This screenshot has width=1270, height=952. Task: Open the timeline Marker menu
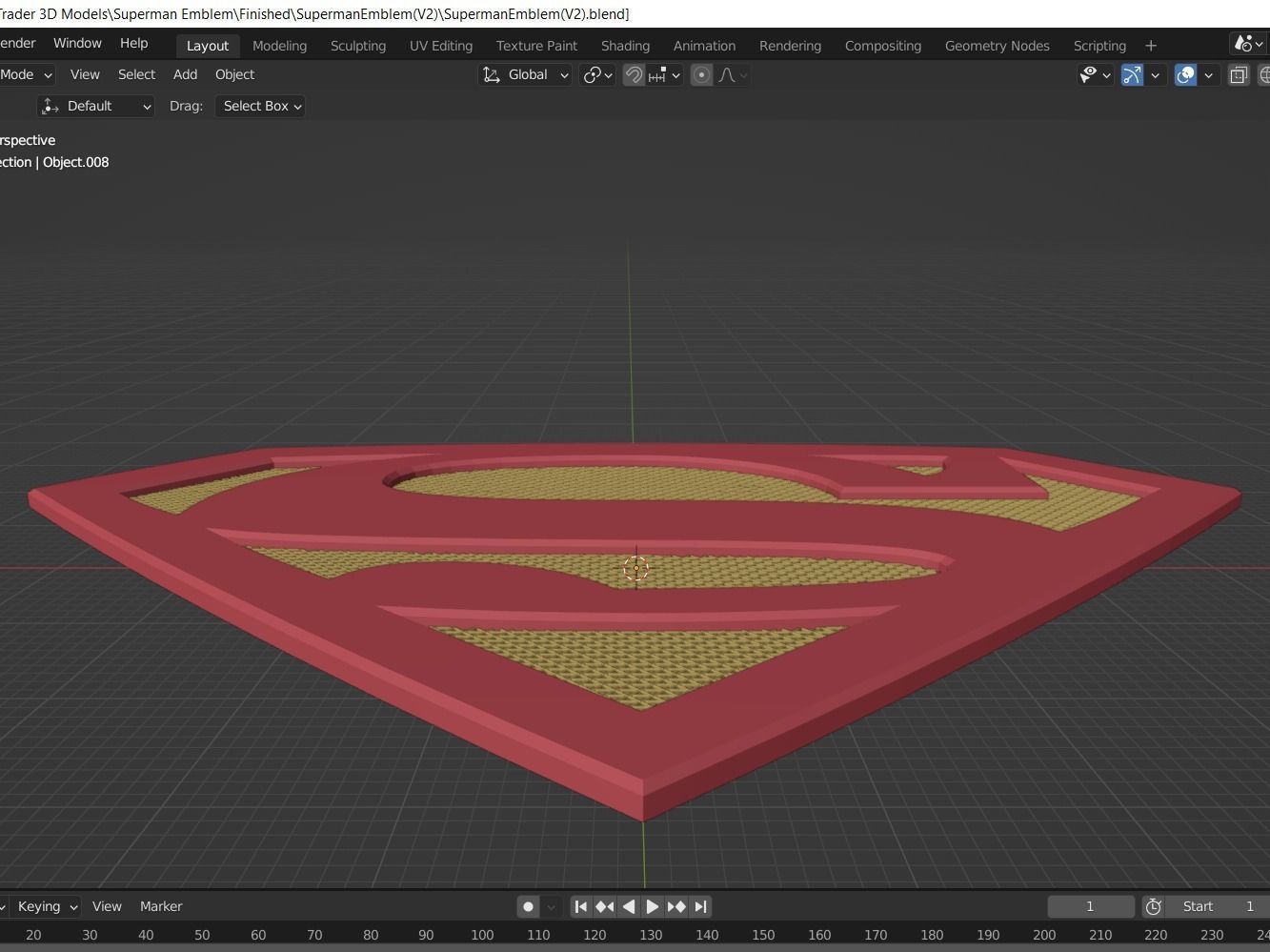pyautogui.click(x=161, y=906)
